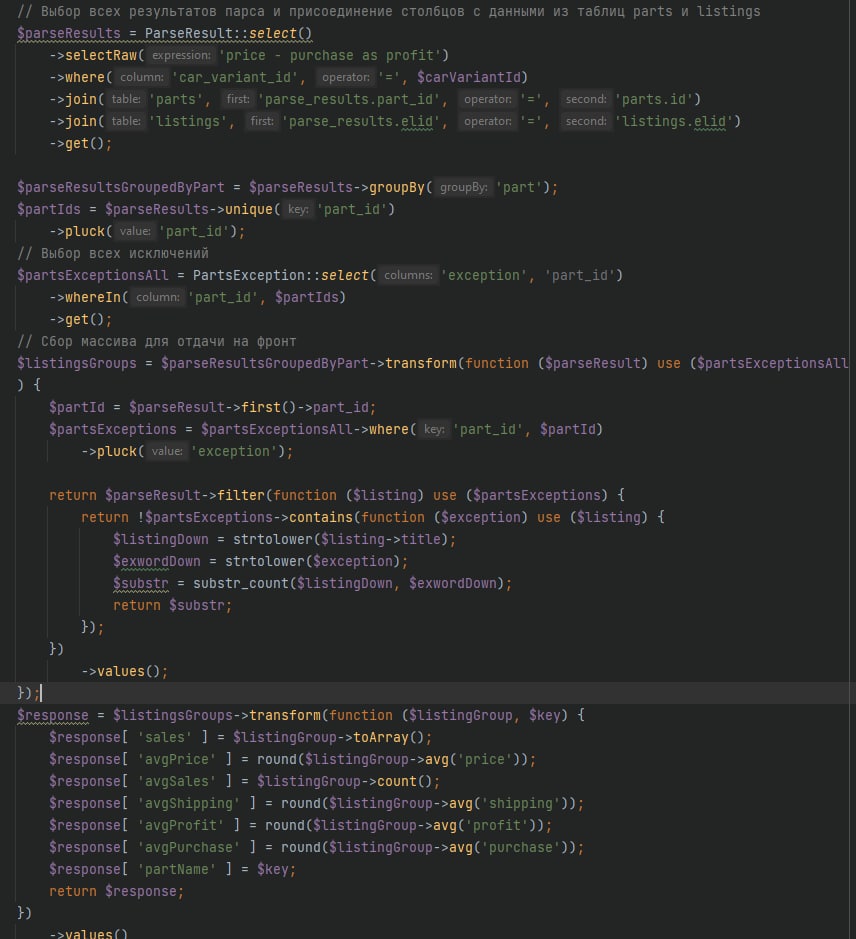Click the first() method call
856x939 pixels.
pos(268,407)
